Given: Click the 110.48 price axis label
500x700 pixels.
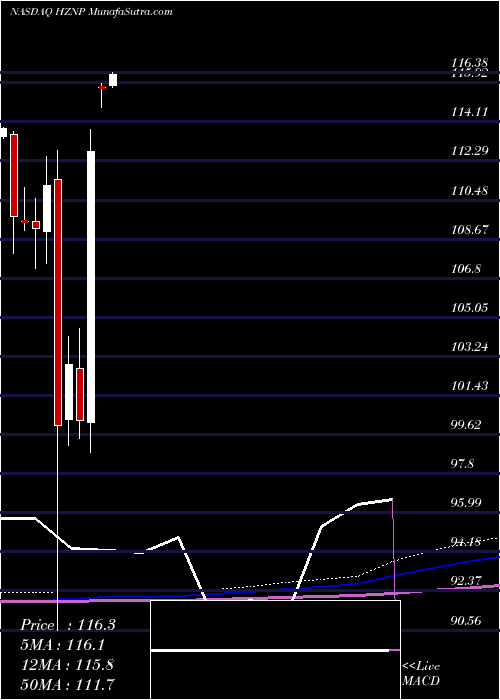Looking at the screenshot, I should coord(470,191).
